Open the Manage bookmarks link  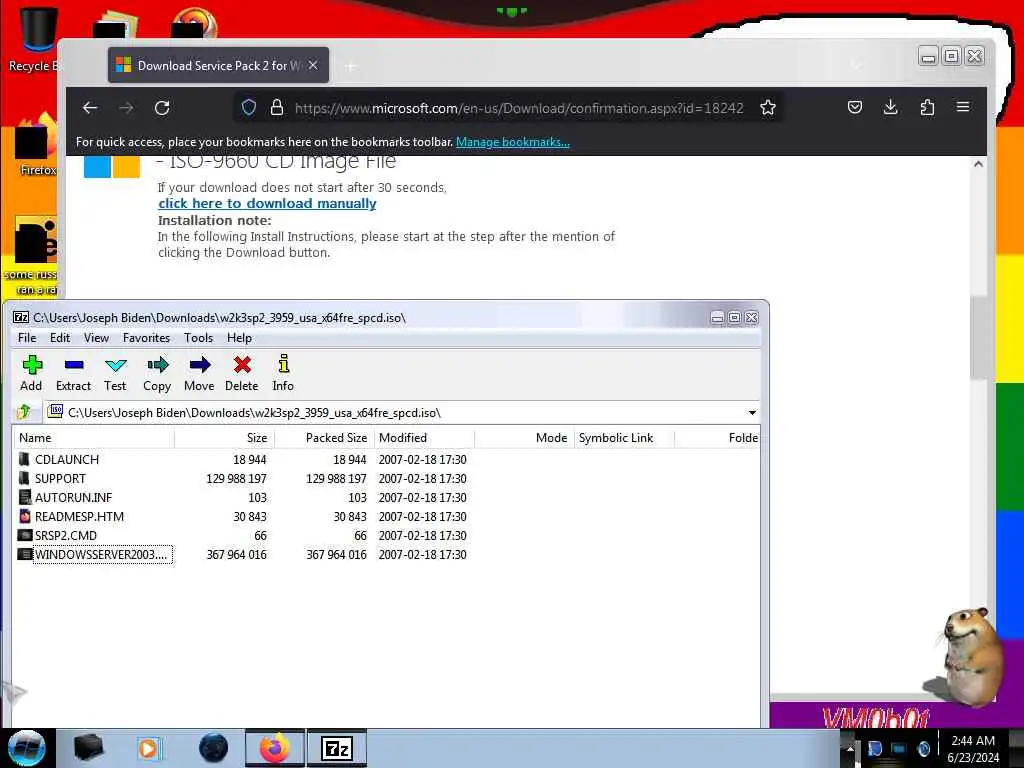tap(513, 142)
